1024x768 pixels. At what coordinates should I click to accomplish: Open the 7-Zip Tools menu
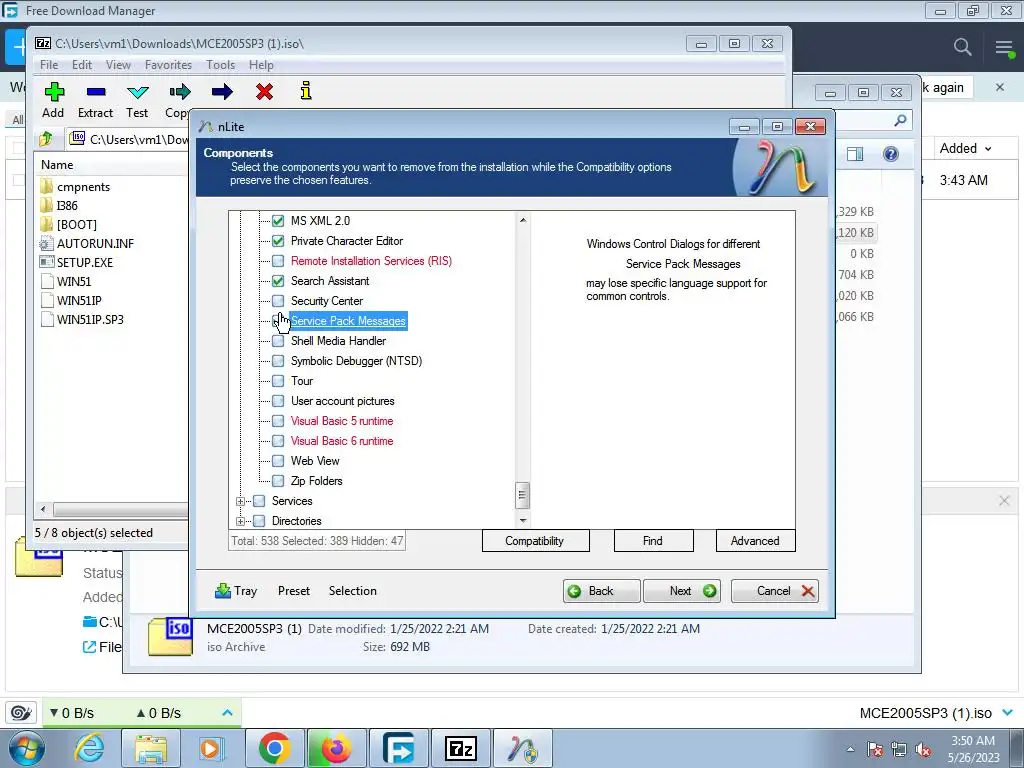tap(220, 65)
